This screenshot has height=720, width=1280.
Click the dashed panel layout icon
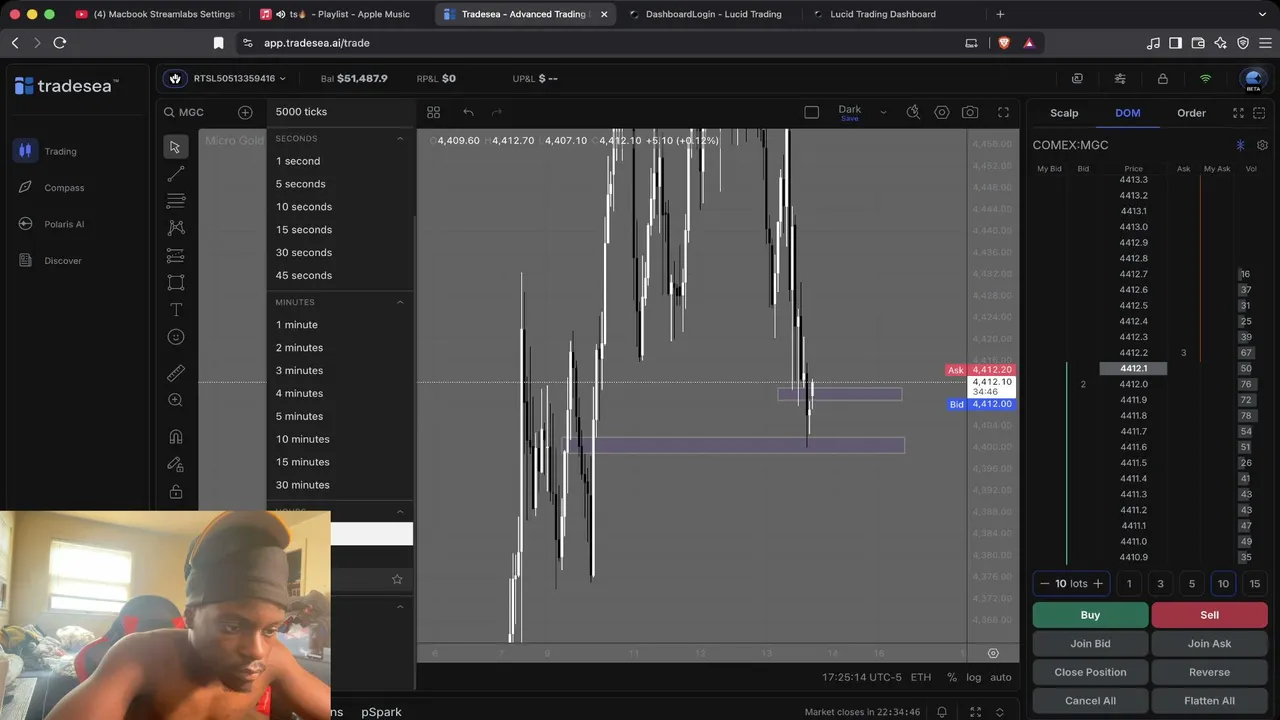coord(1259,113)
